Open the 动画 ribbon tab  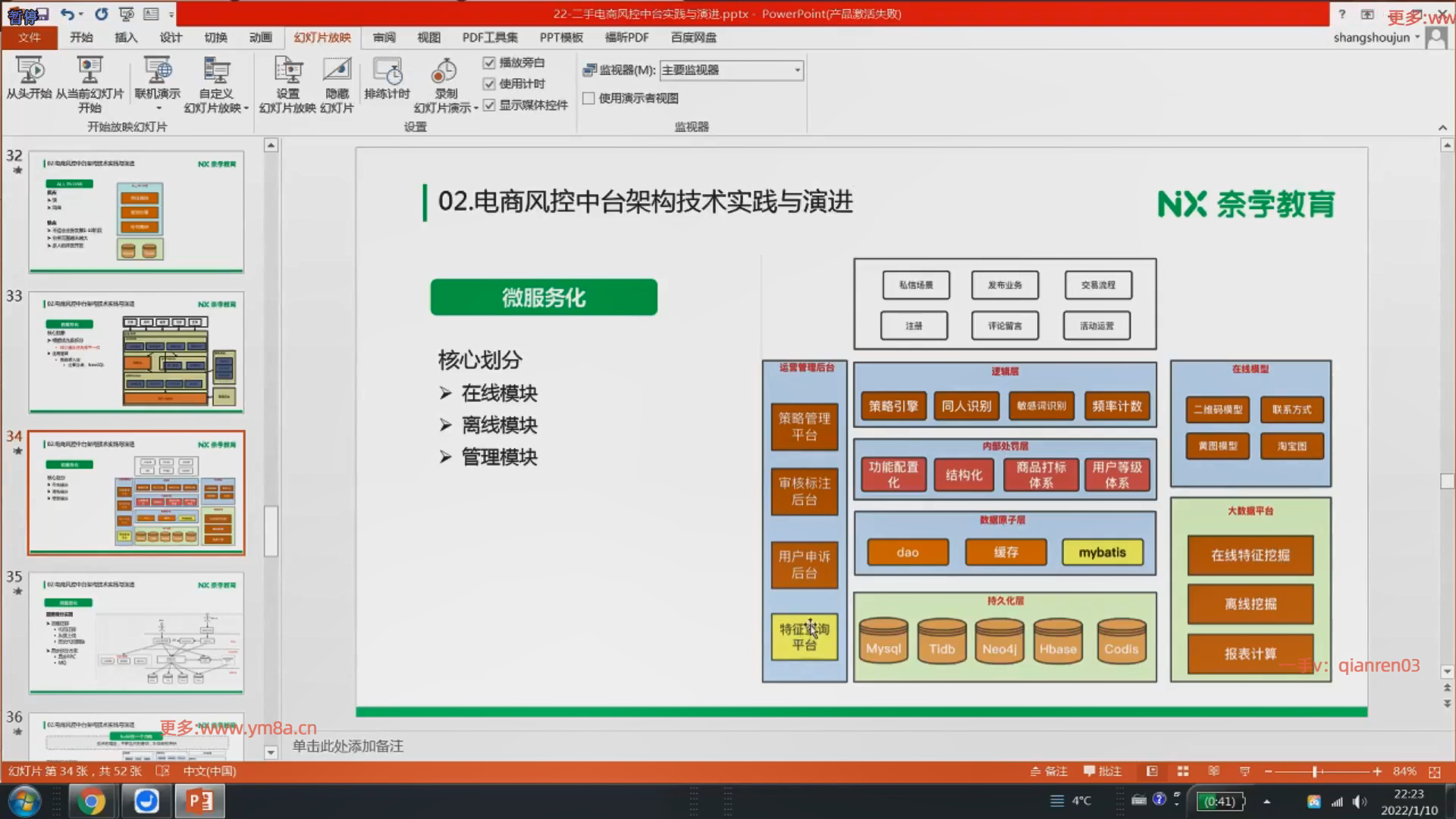(260, 37)
